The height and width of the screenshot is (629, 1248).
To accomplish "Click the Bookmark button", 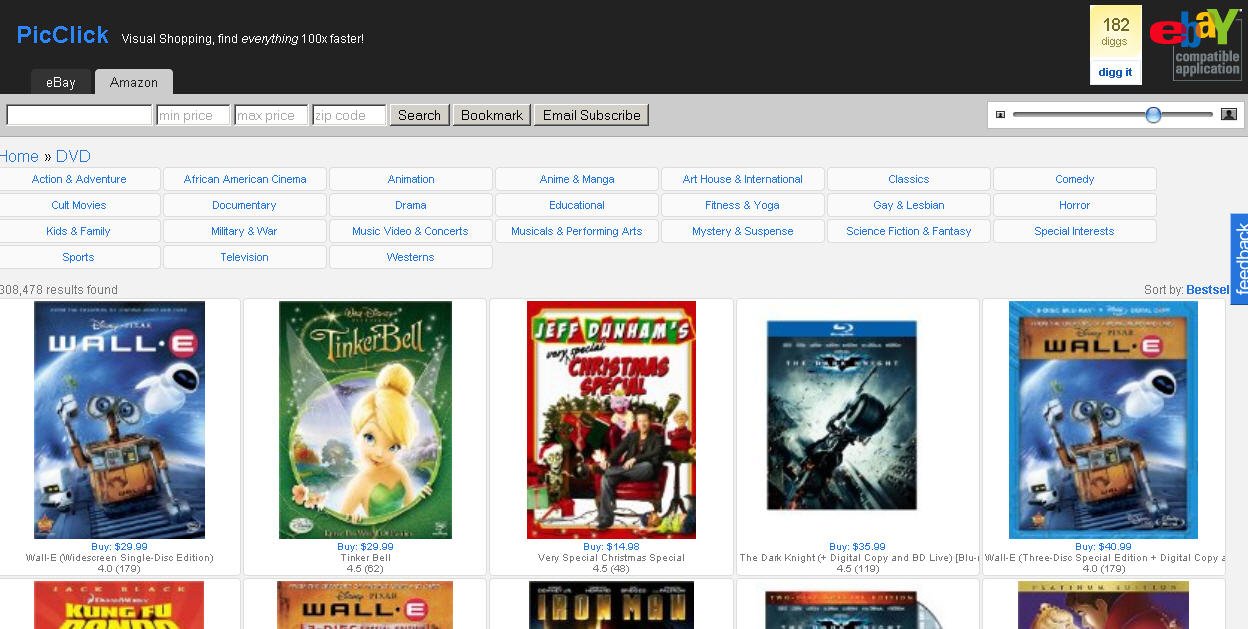I will (x=492, y=115).
